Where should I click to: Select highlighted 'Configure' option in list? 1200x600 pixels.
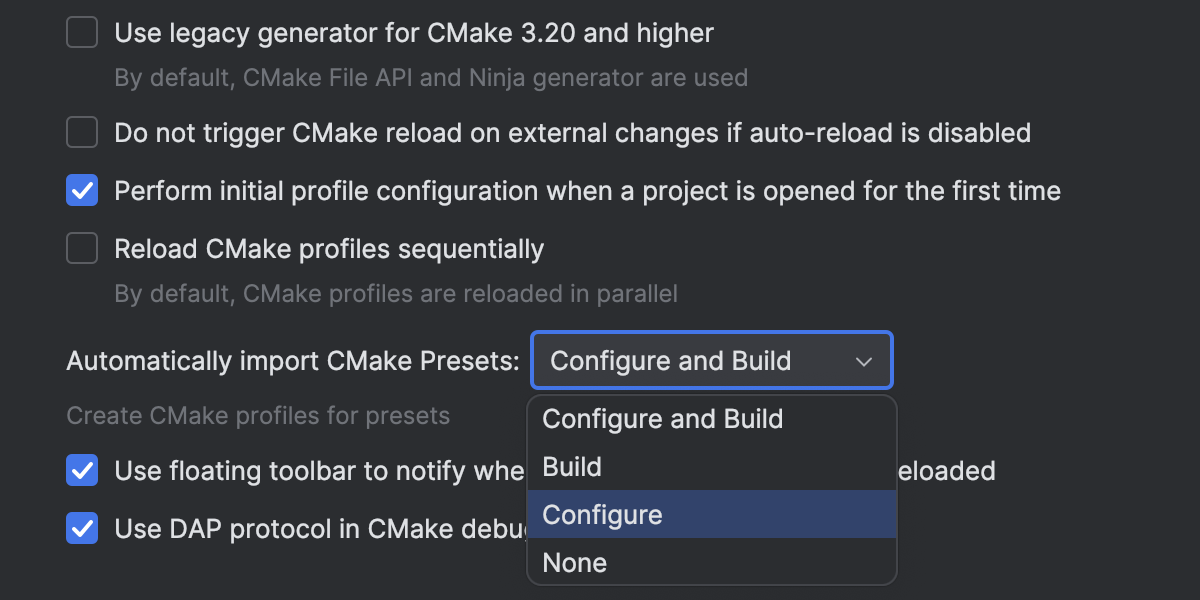tap(602, 515)
